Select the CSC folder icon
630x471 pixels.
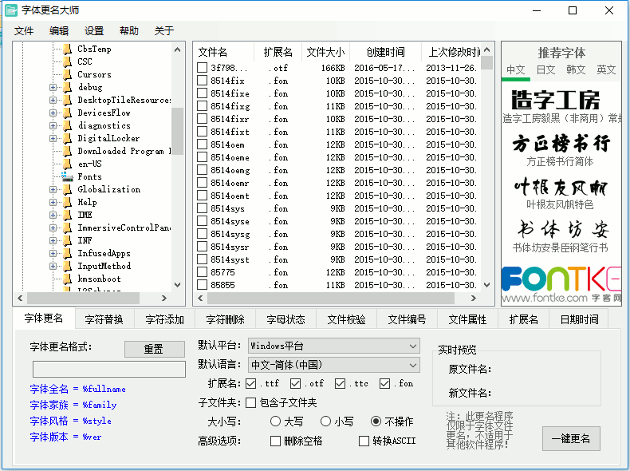point(68,62)
